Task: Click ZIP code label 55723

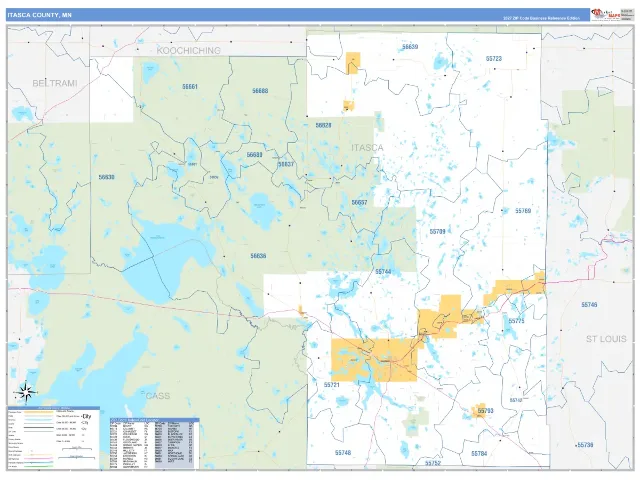Action: 493,59
